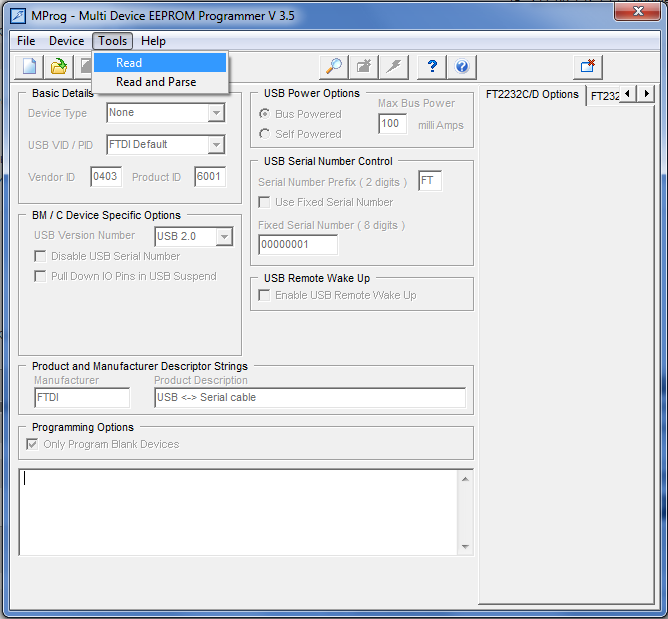The image size is (668, 619).
Task: Select the Bus Powered radio button
Action: click(265, 114)
